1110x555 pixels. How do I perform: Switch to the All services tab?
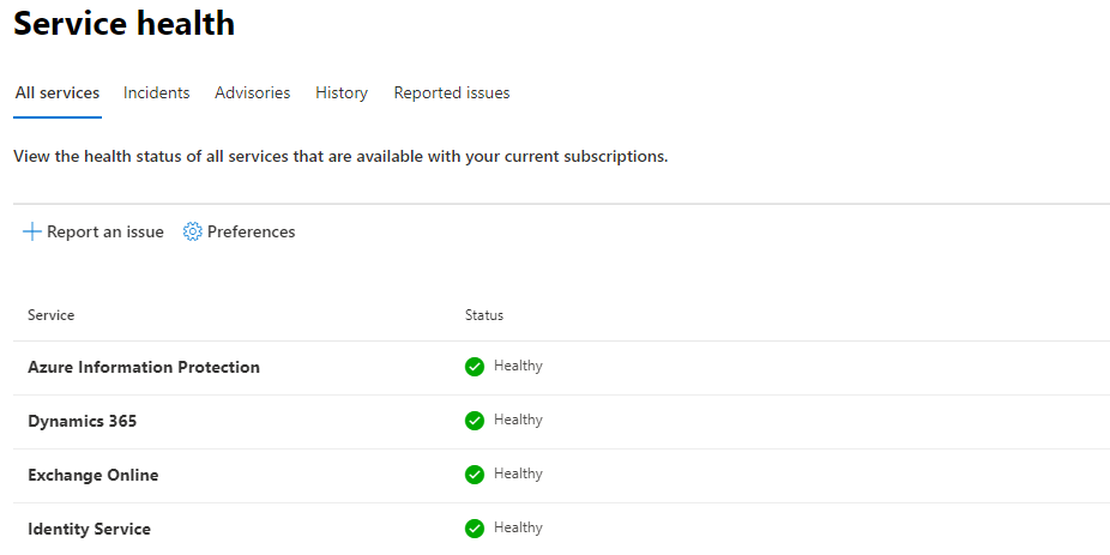[x=57, y=93]
